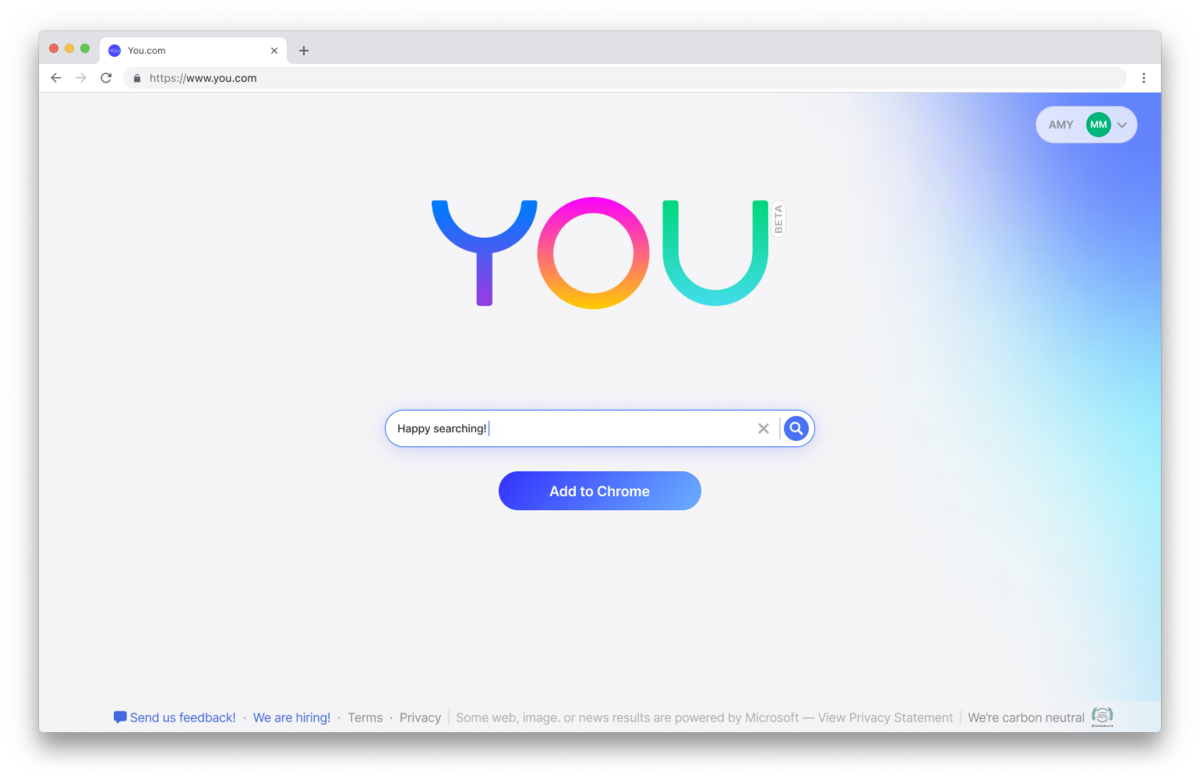Image resolution: width=1200 pixels, height=779 pixels.
Task: Click the yellow minimize window button
Action: (x=69, y=48)
